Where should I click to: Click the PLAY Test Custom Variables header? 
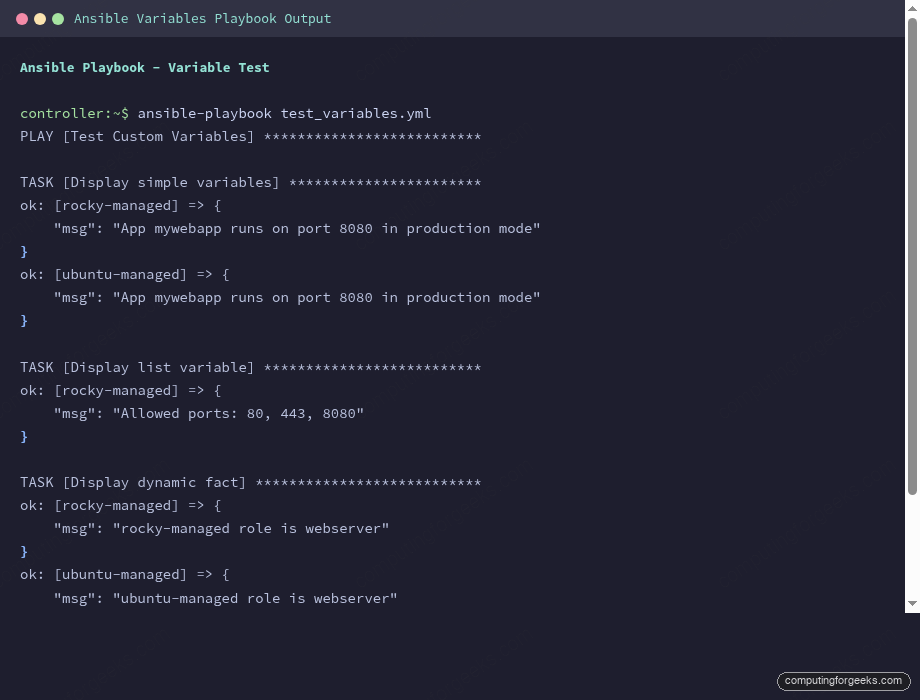point(250,136)
